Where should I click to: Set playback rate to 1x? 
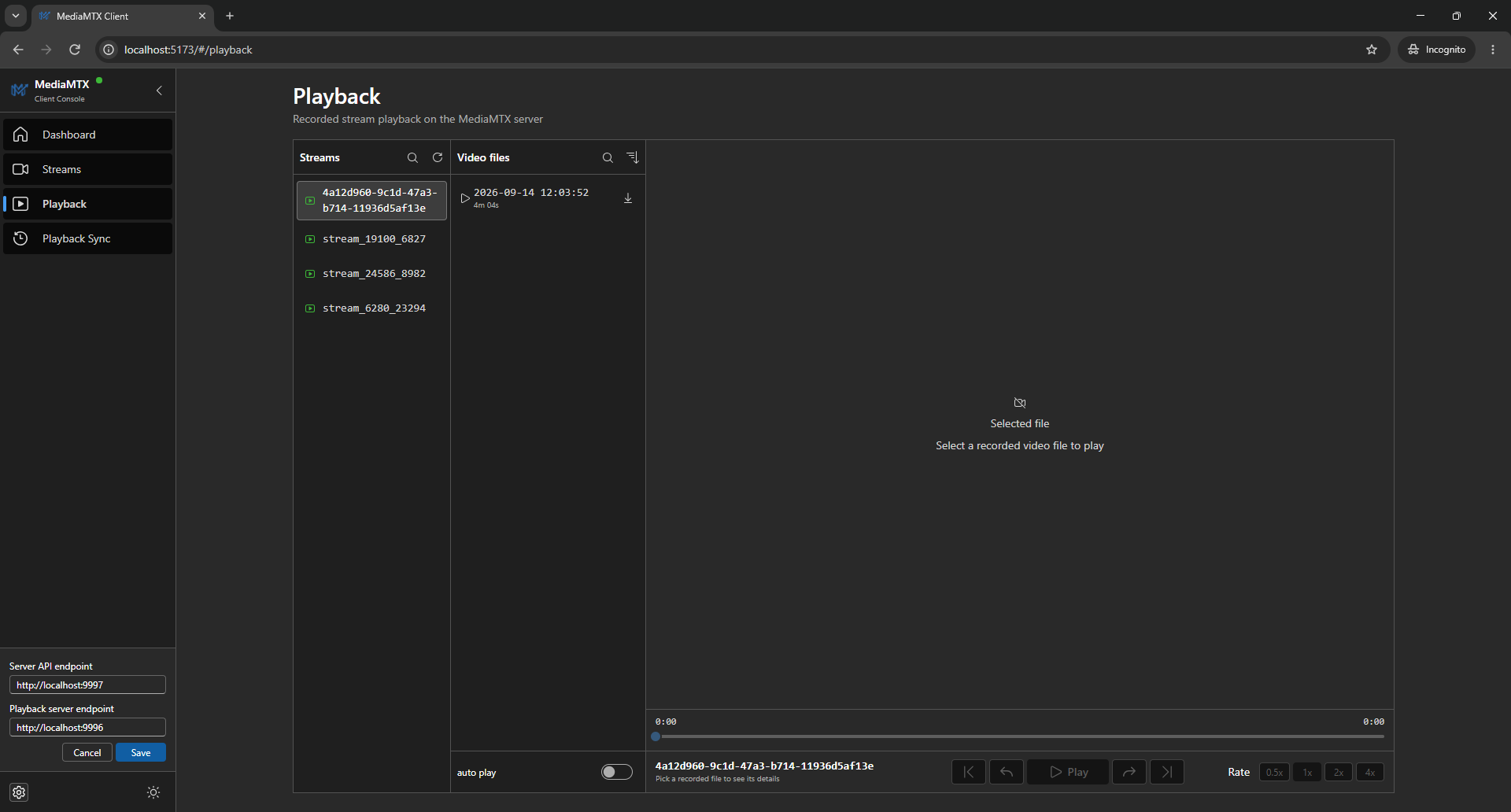click(x=1307, y=772)
